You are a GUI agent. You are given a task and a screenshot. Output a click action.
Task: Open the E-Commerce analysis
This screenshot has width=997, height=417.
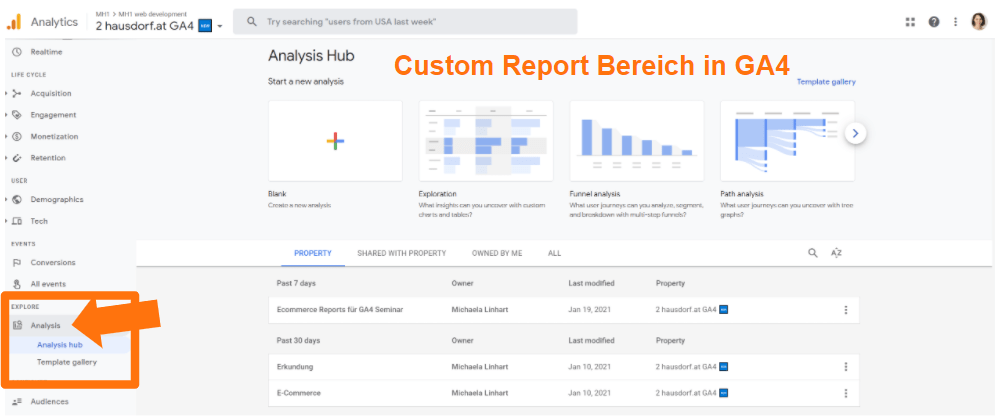click(299, 393)
